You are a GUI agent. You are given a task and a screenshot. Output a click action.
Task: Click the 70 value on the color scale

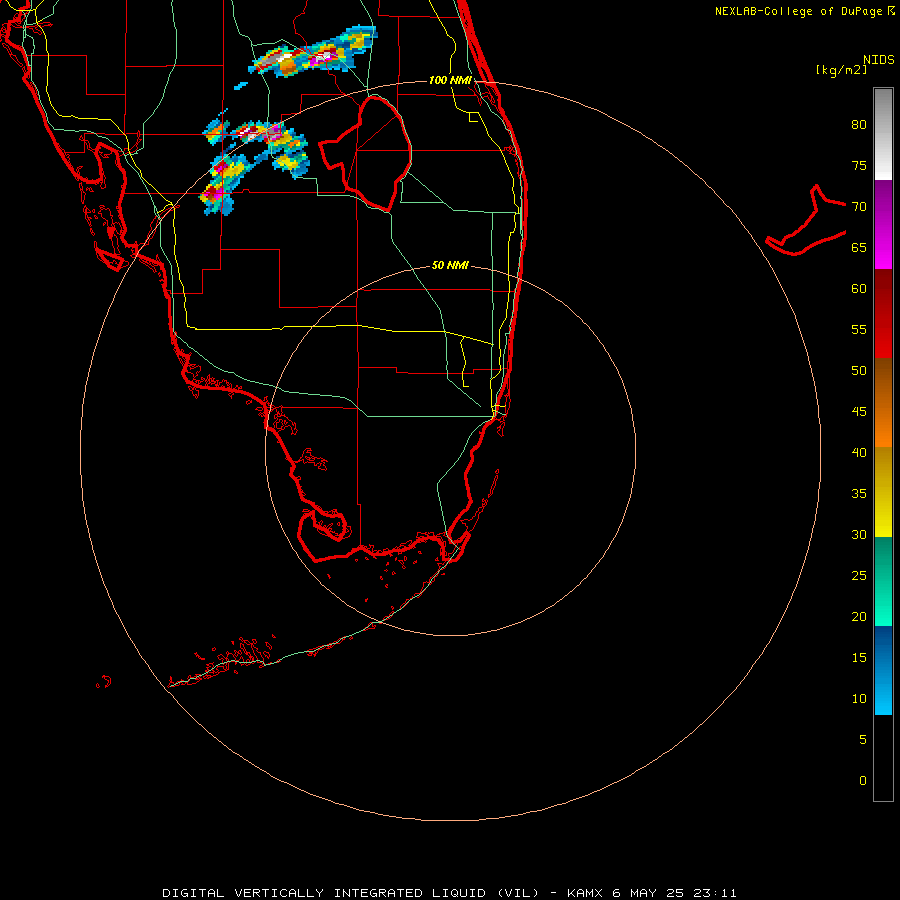pos(859,207)
